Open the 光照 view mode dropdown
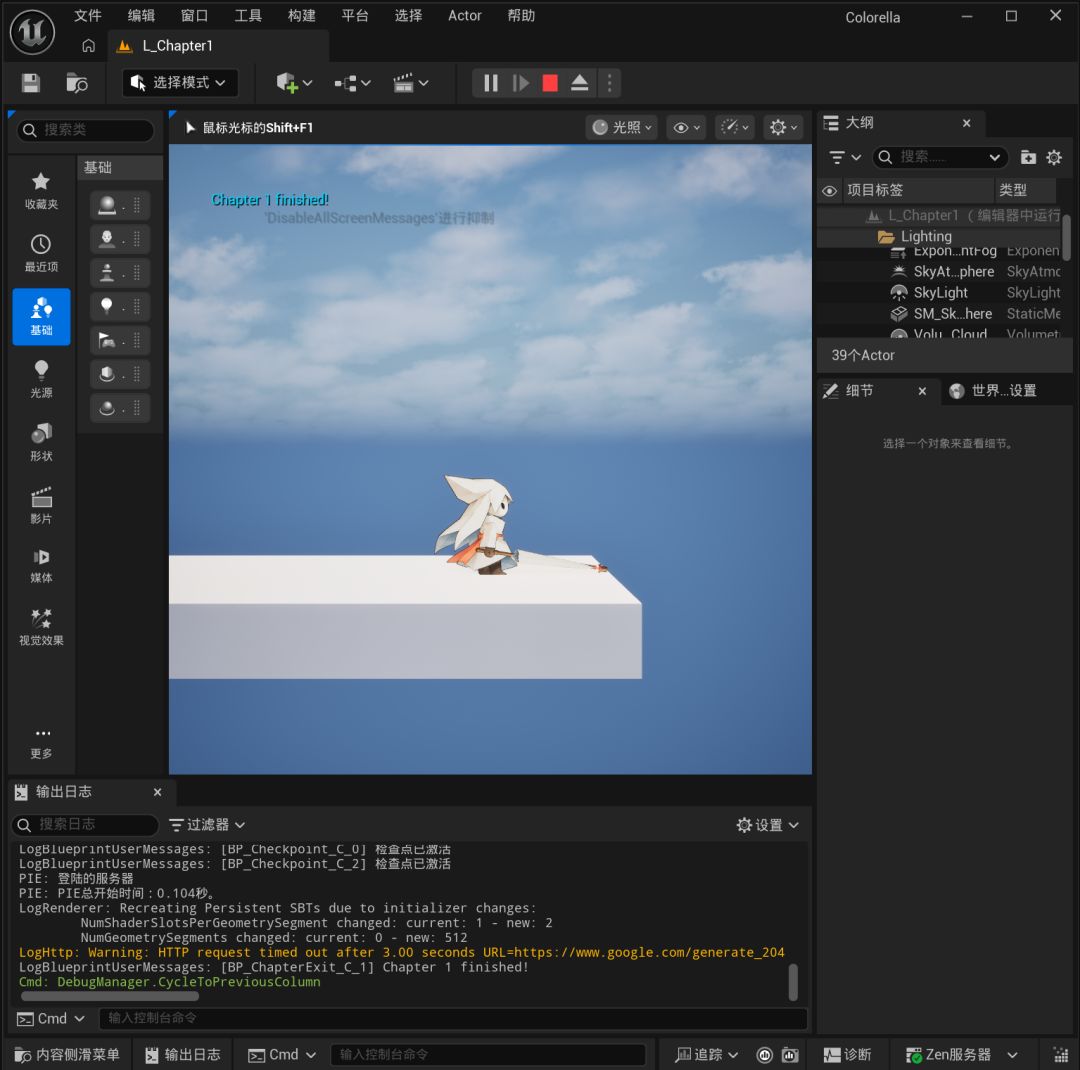This screenshot has width=1080, height=1070. [x=622, y=127]
